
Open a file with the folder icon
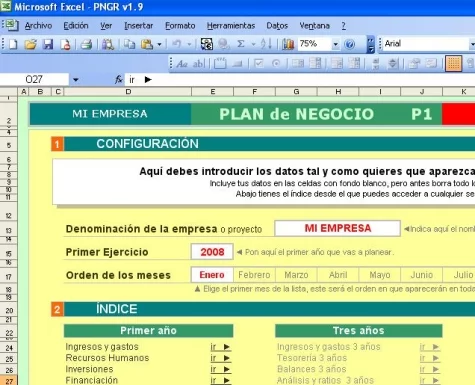[30, 44]
